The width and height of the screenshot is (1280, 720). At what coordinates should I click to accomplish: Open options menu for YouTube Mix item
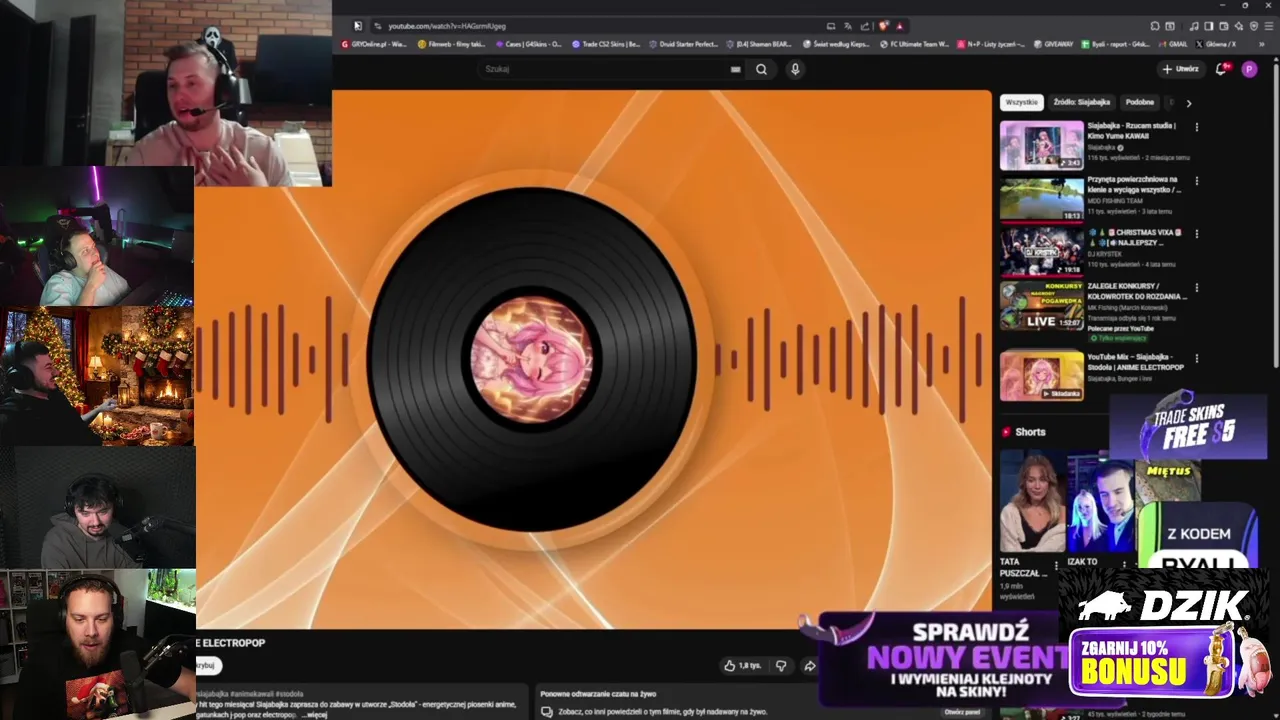[x=1196, y=358]
